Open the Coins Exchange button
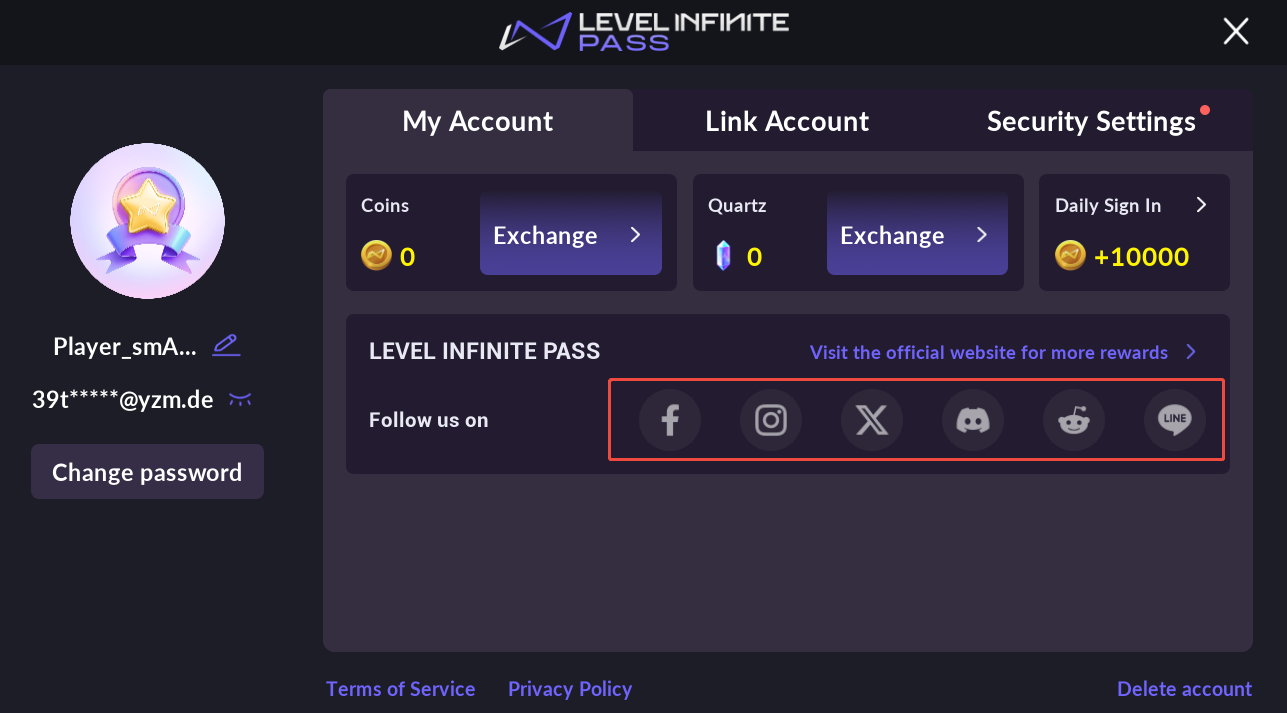Viewport: 1287px width, 713px height. [x=570, y=235]
